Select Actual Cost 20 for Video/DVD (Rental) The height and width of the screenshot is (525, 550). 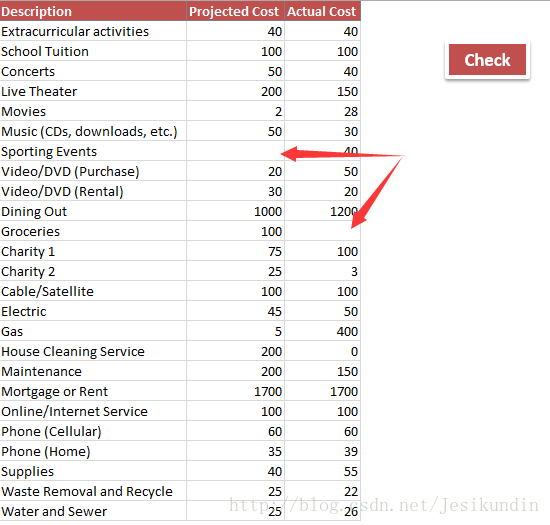coord(322,191)
